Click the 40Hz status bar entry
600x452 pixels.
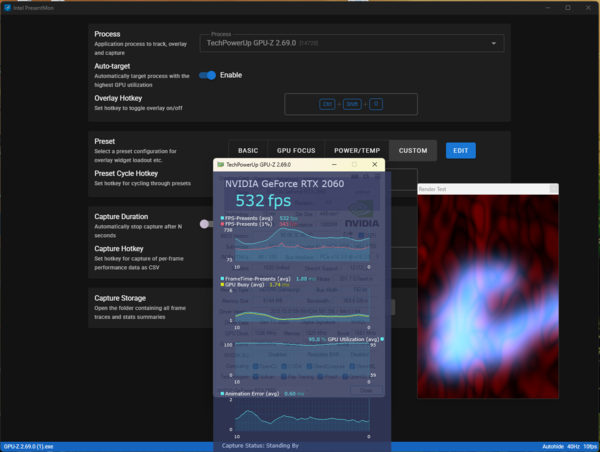click(573, 447)
